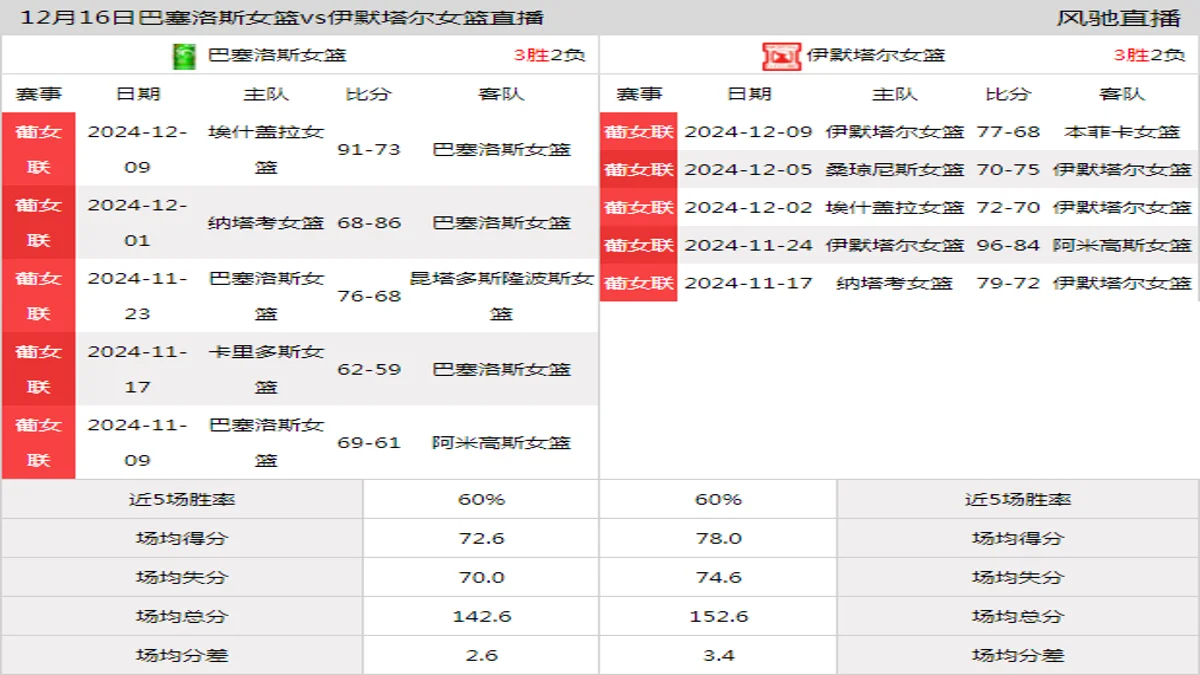
Task: Click the page title about 12月16日 live broadcast
Action: click(285, 16)
